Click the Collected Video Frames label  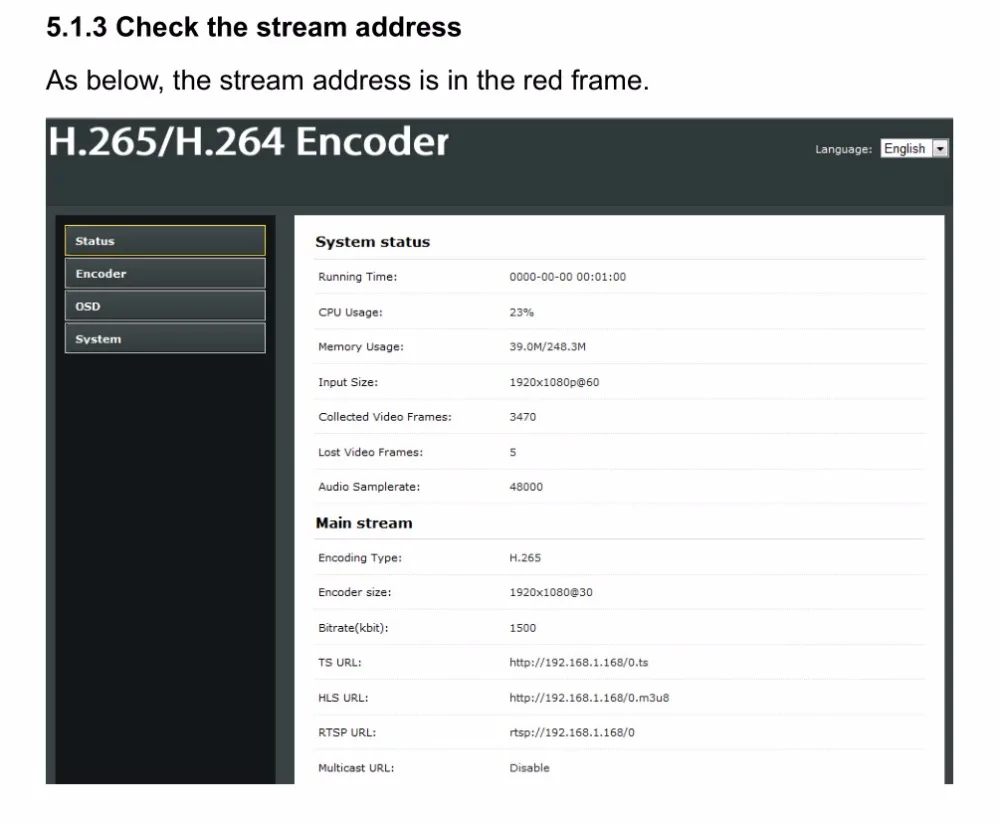(385, 417)
